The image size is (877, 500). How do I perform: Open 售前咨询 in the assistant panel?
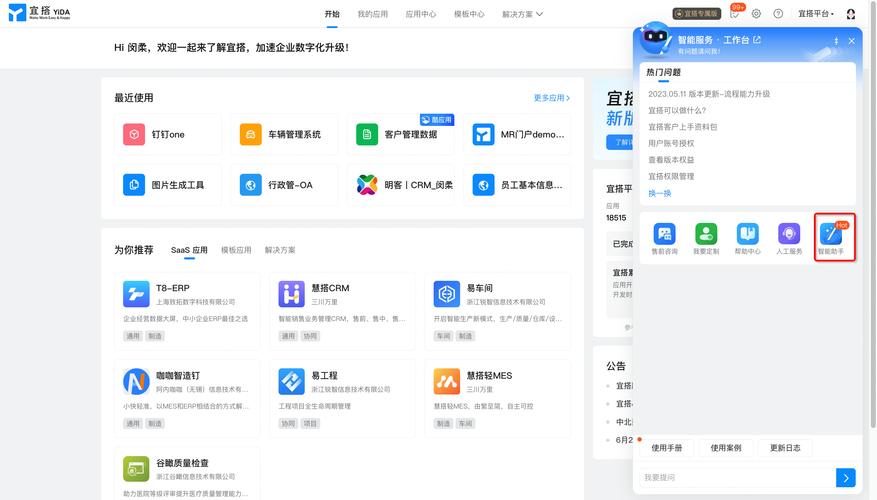click(664, 239)
